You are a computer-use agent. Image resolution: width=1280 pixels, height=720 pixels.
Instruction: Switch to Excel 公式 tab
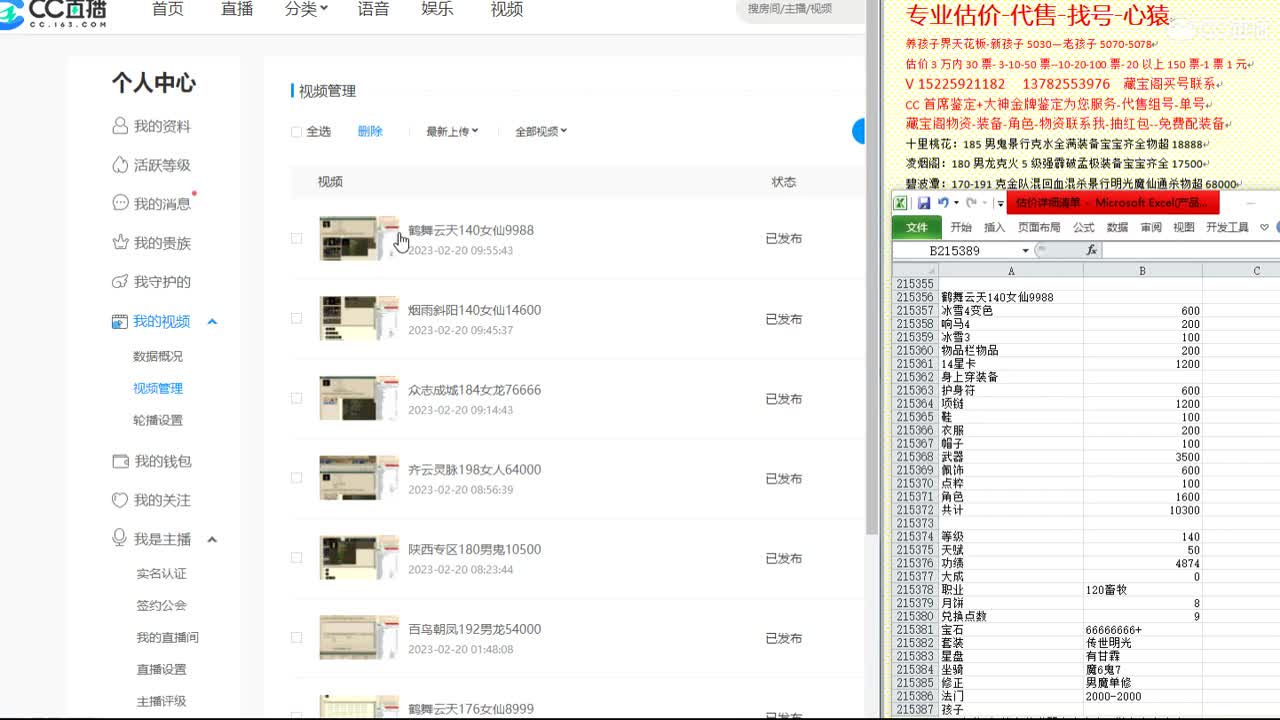point(1084,227)
